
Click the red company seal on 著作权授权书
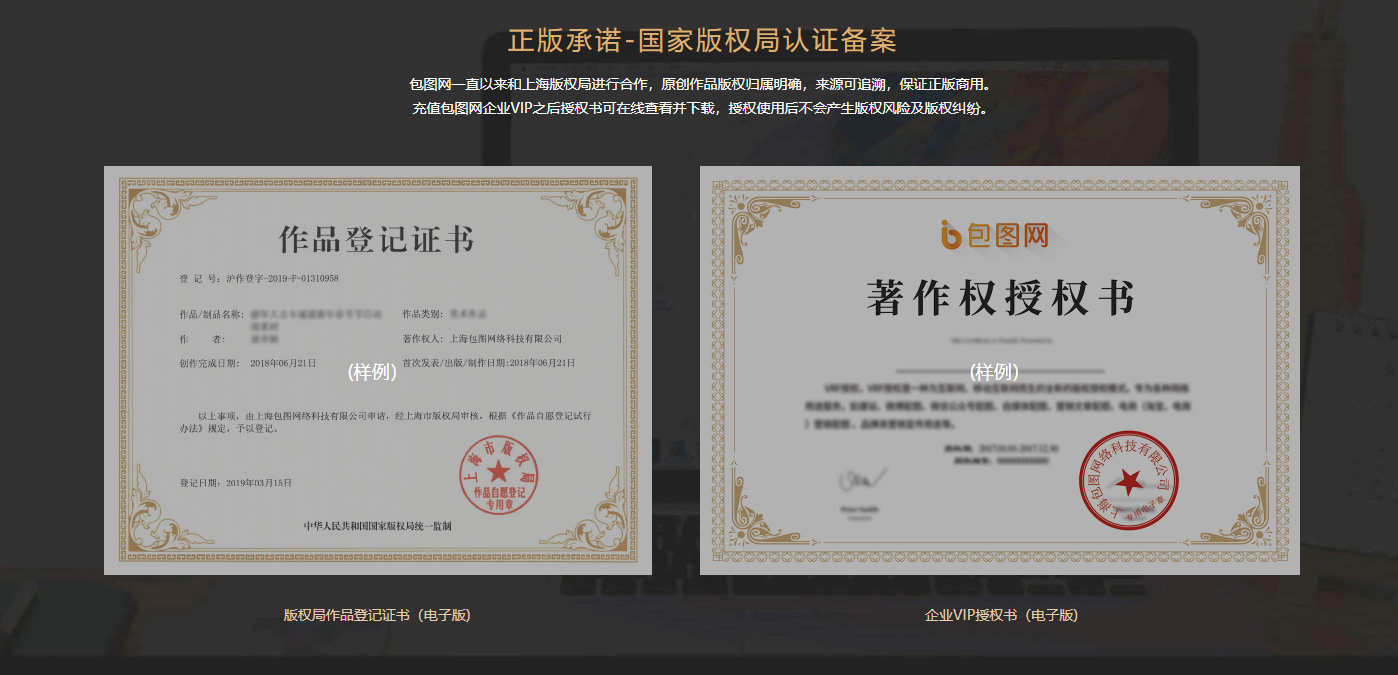[x=1129, y=483]
